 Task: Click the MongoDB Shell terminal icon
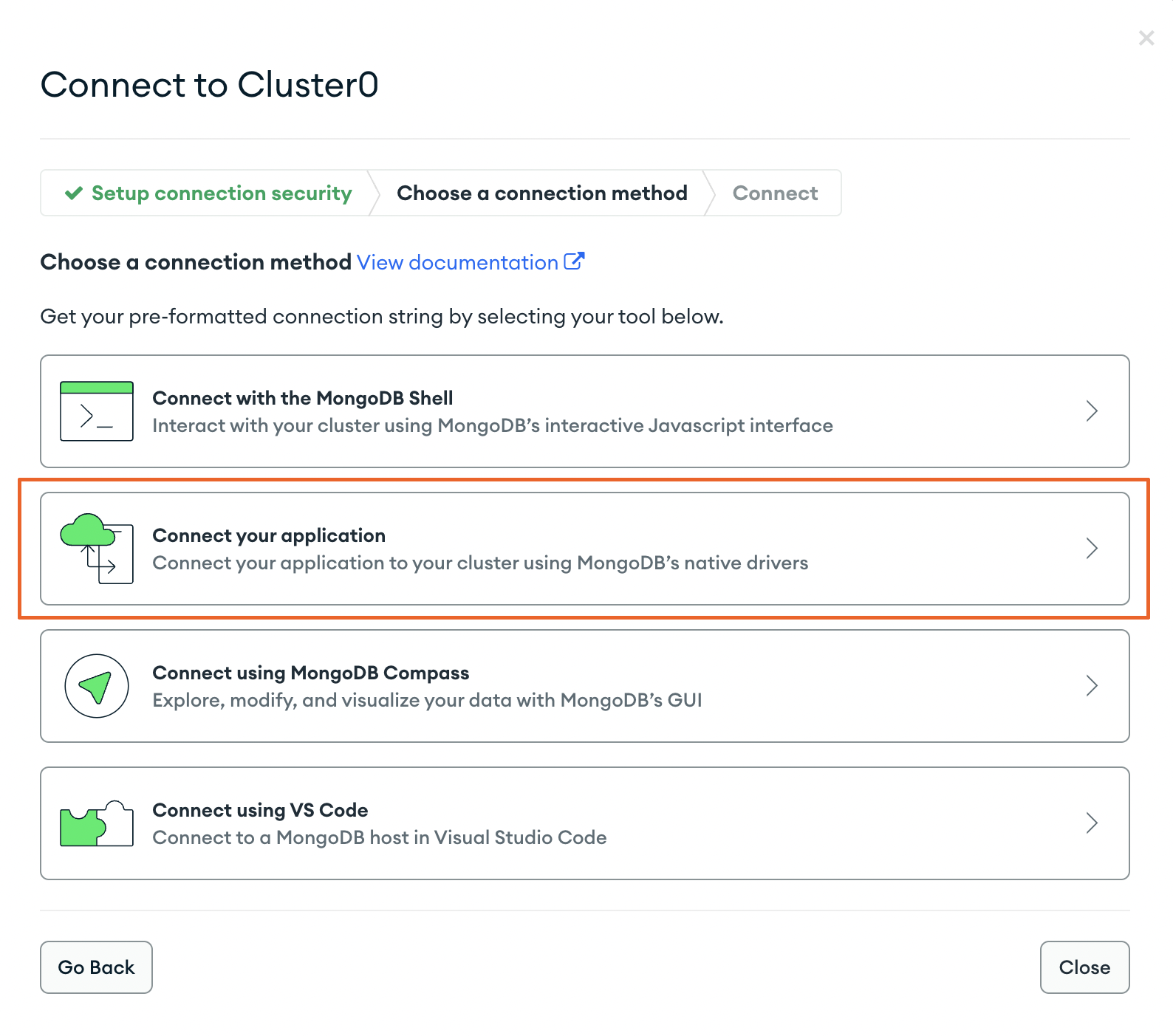[x=96, y=411]
